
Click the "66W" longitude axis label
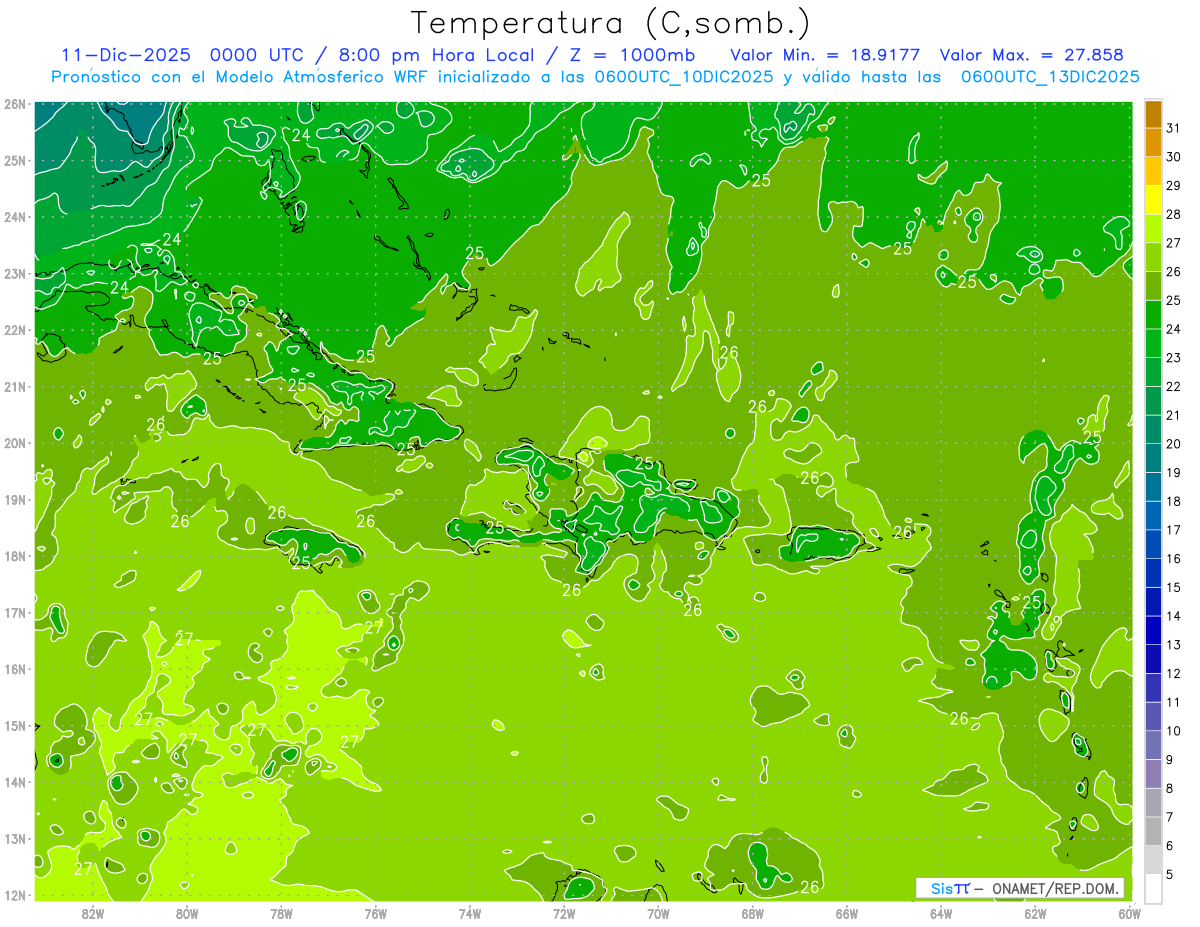pos(847,912)
